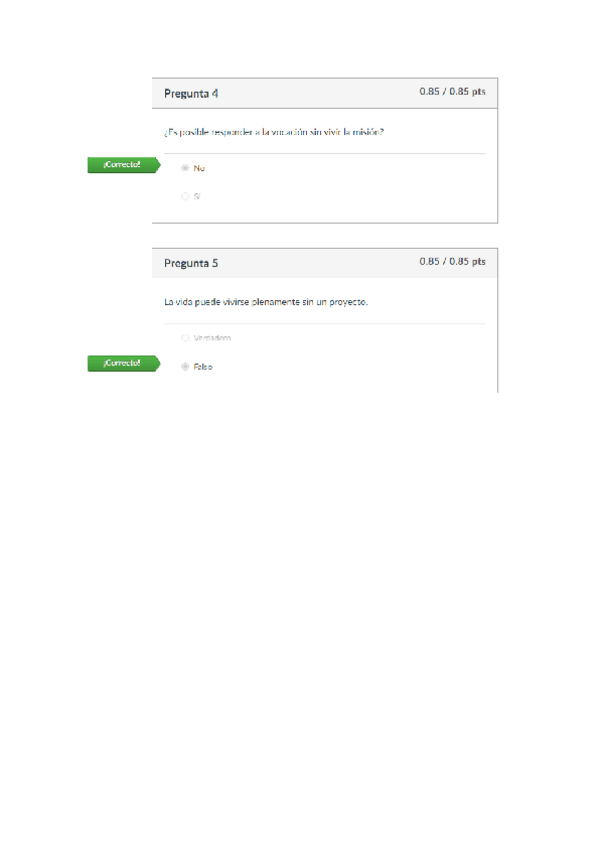Choose the 'Verdadero' radio button in Pregunta 5
The image size is (599, 848).
[185, 338]
